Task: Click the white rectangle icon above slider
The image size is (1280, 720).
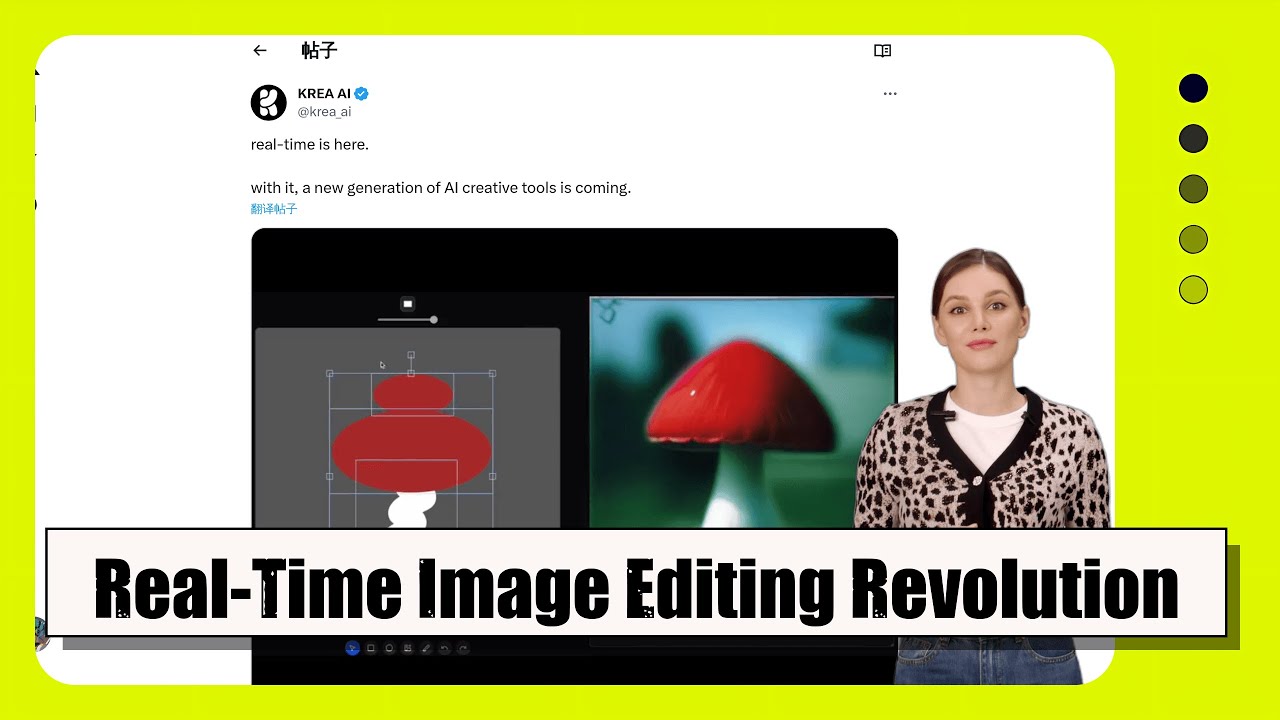Action: (x=407, y=304)
